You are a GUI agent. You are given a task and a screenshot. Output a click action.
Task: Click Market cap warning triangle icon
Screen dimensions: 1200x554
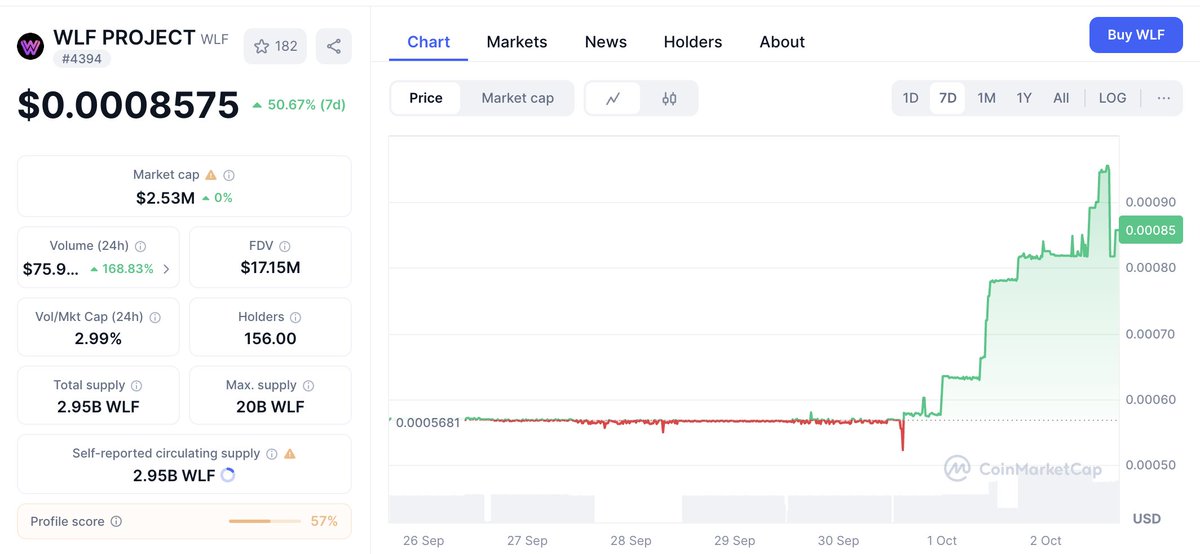click(x=211, y=175)
